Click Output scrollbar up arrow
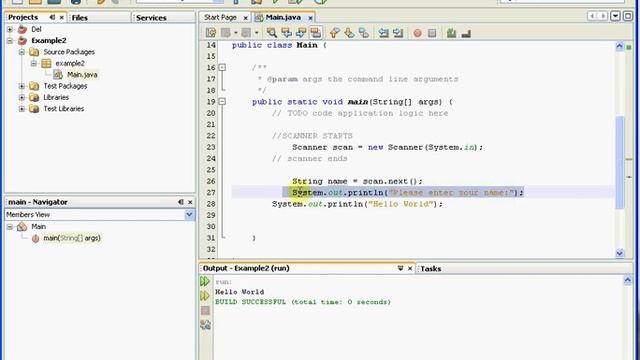640x360 pixels. [x=628, y=280]
